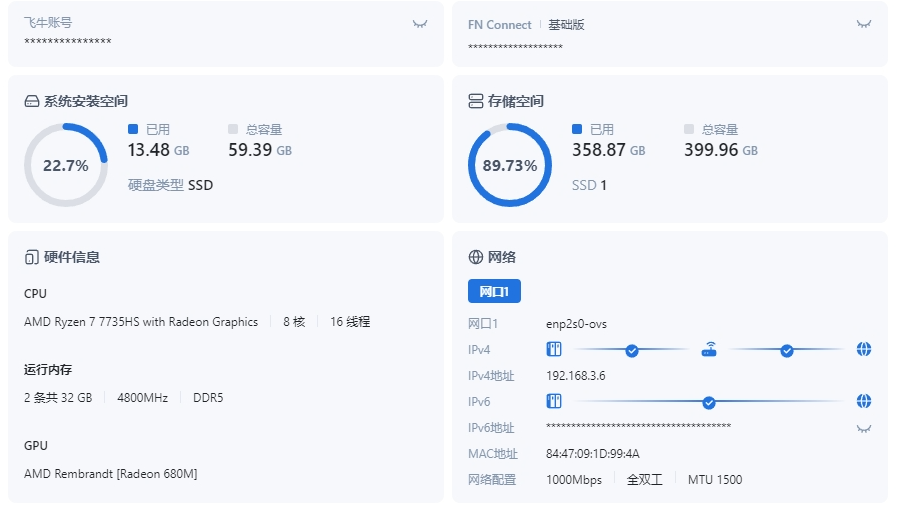Click the DDR5 memory type

point(208,398)
